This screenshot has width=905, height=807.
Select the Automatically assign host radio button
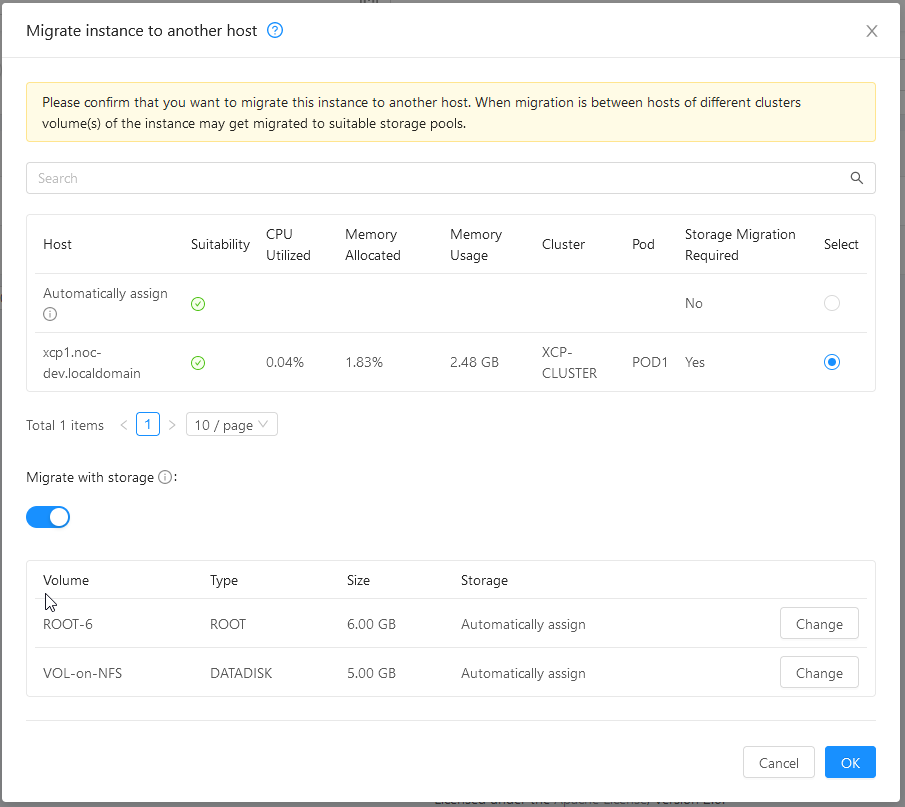click(831, 303)
